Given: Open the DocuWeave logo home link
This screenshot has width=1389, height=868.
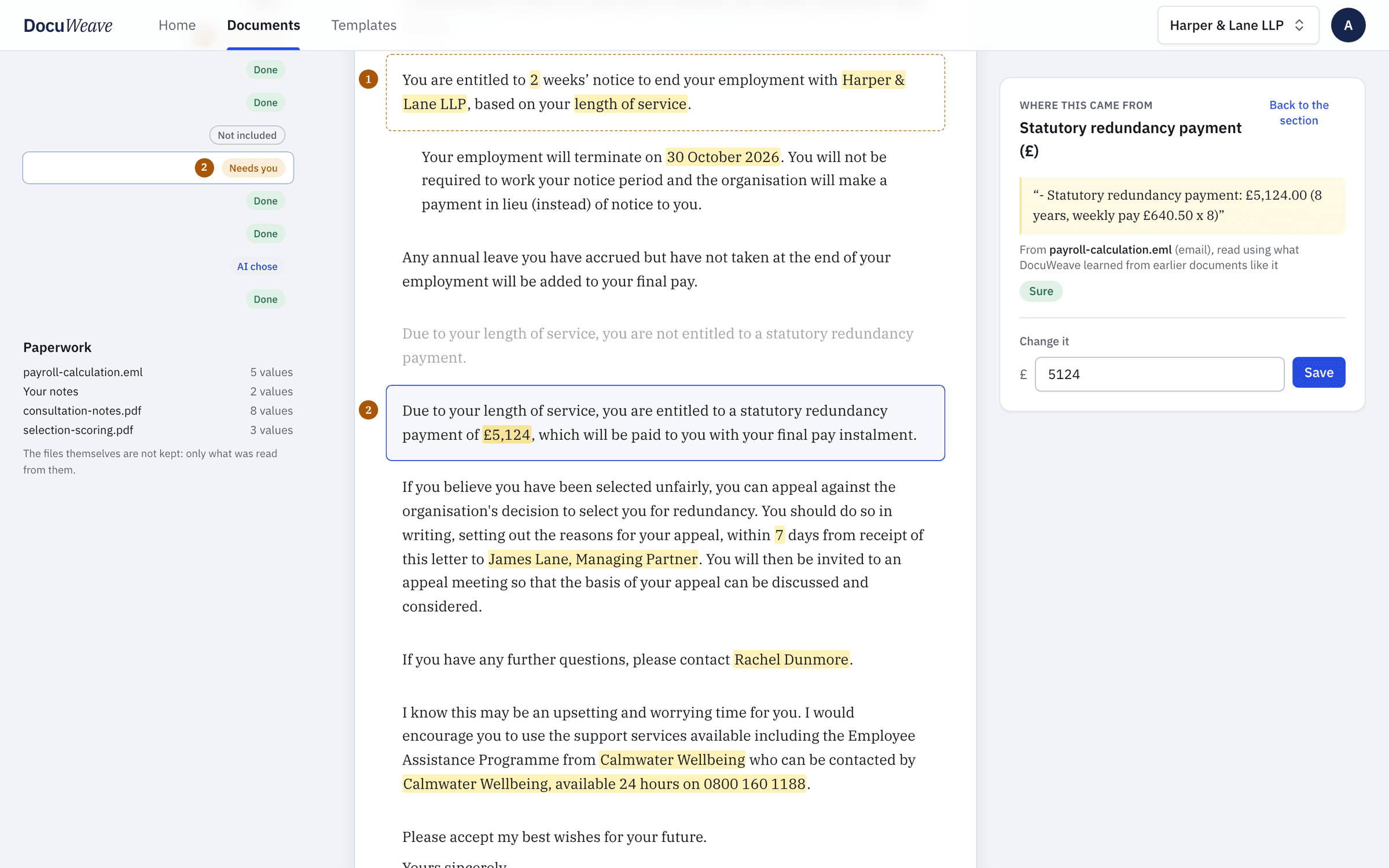Looking at the screenshot, I should click(x=68, y=25).
